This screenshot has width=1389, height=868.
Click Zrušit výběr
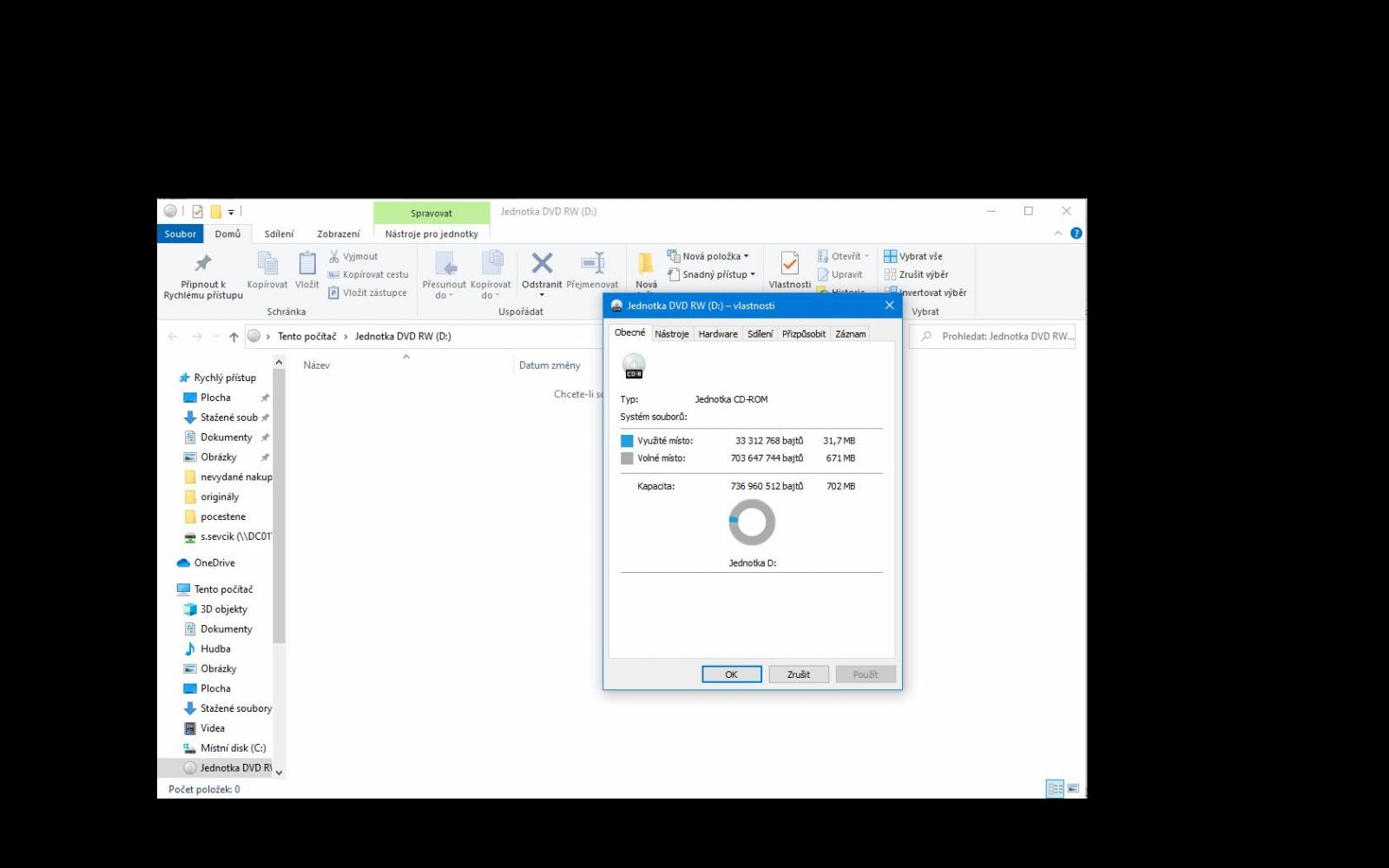click(917, 274)
